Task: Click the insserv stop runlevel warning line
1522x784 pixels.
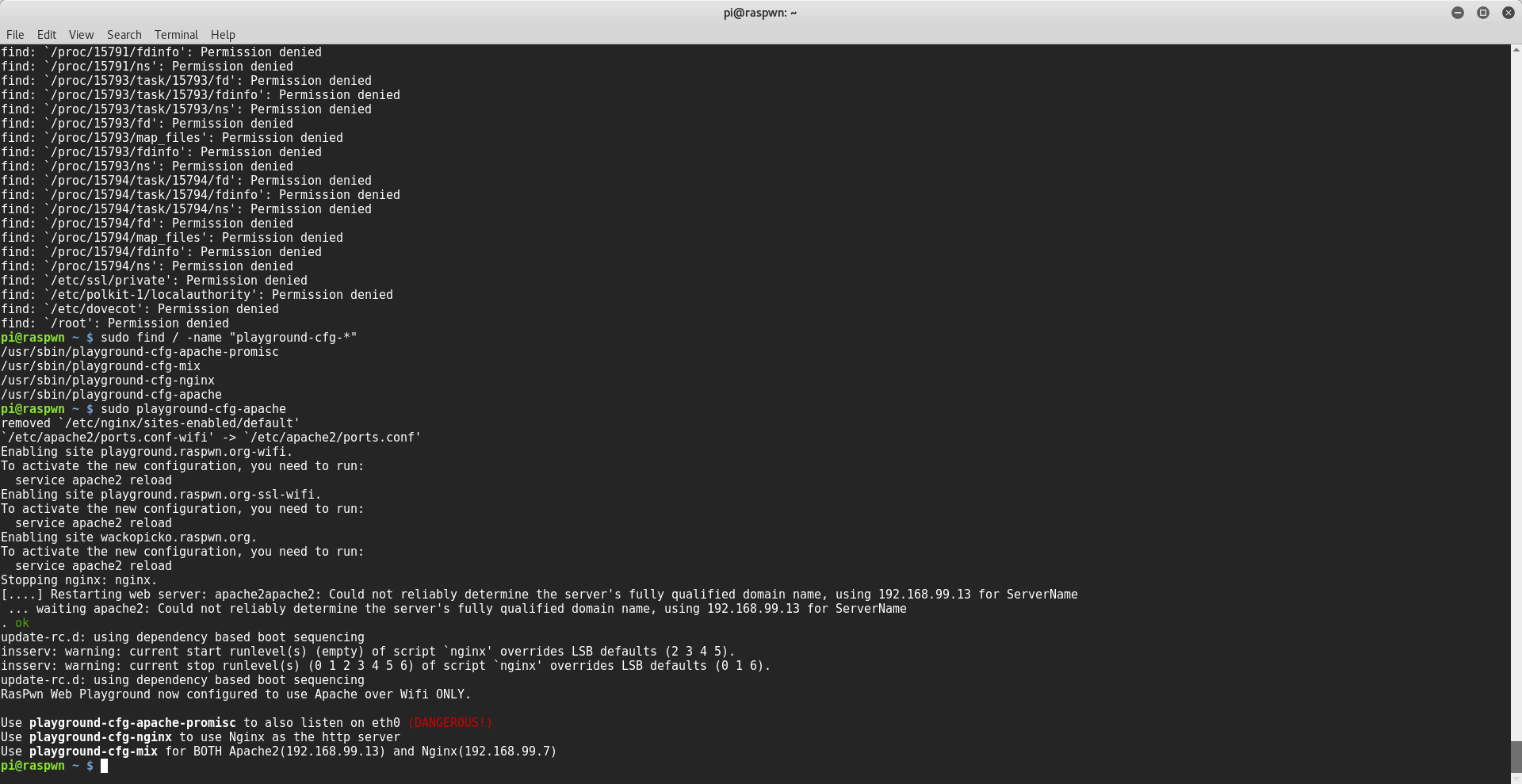Action: pyautogui.click(x=386, y=666)
